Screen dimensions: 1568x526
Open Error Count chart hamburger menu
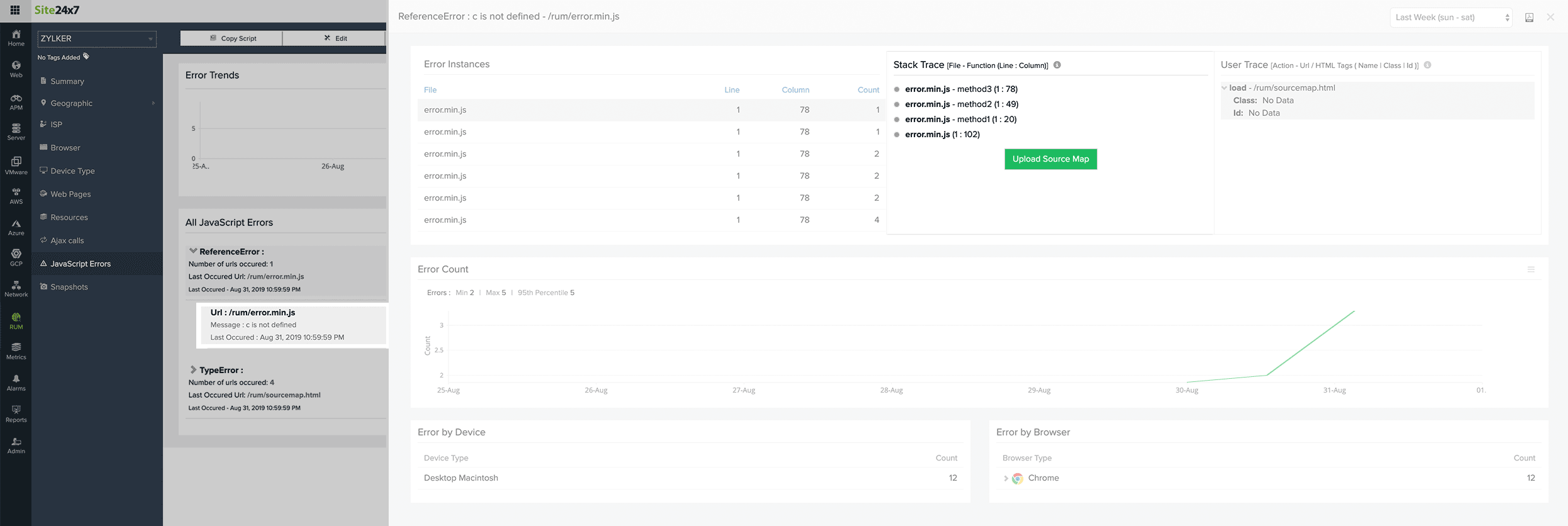(1531, 269)
